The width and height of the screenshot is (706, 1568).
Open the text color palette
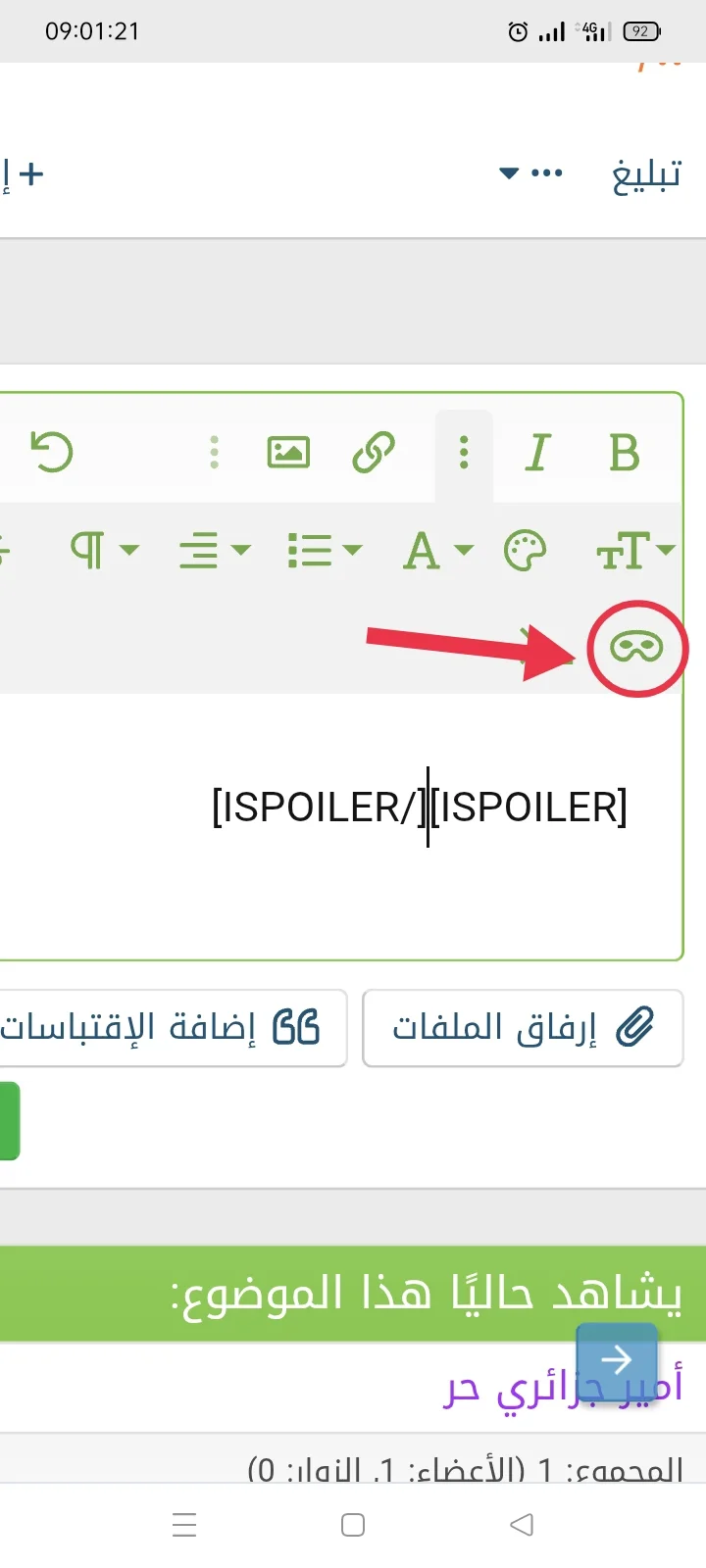click(x=525, y=551)
